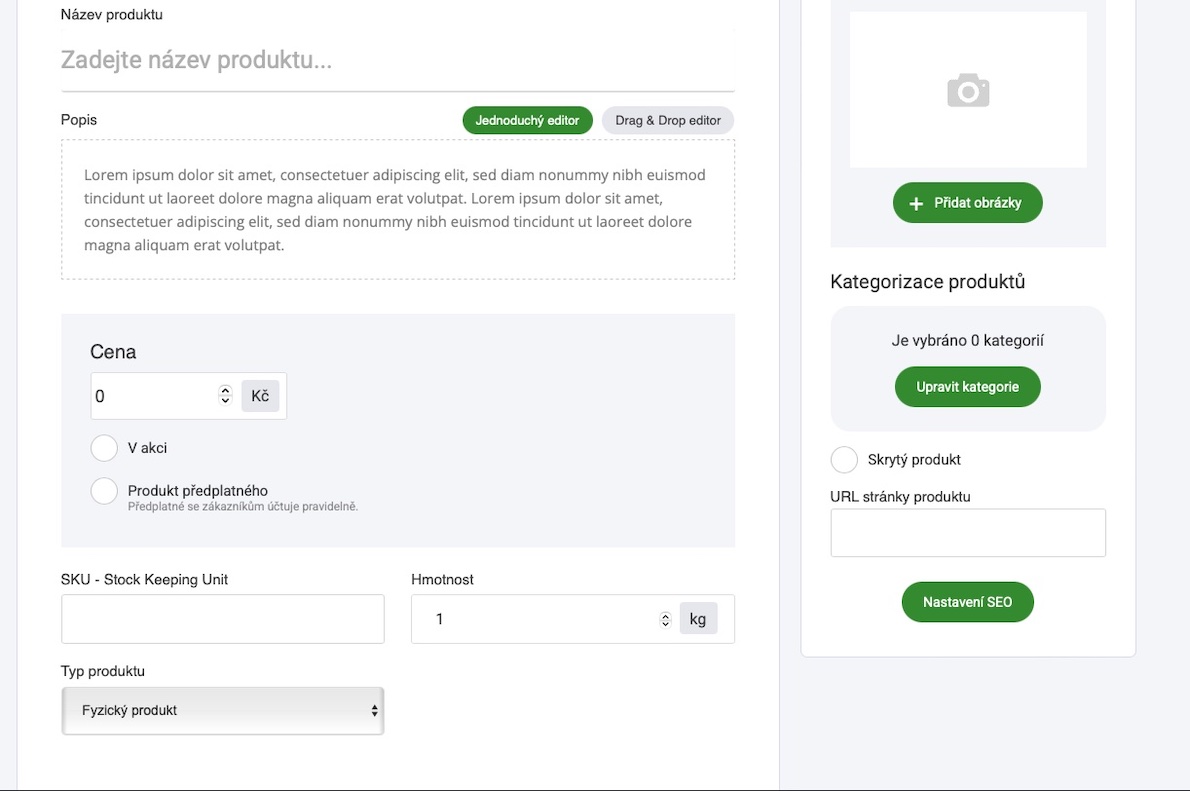The height and width of the screenshot is (791, 1190).
Task: Enable the Skrytý produkt option
Action: 845,460
